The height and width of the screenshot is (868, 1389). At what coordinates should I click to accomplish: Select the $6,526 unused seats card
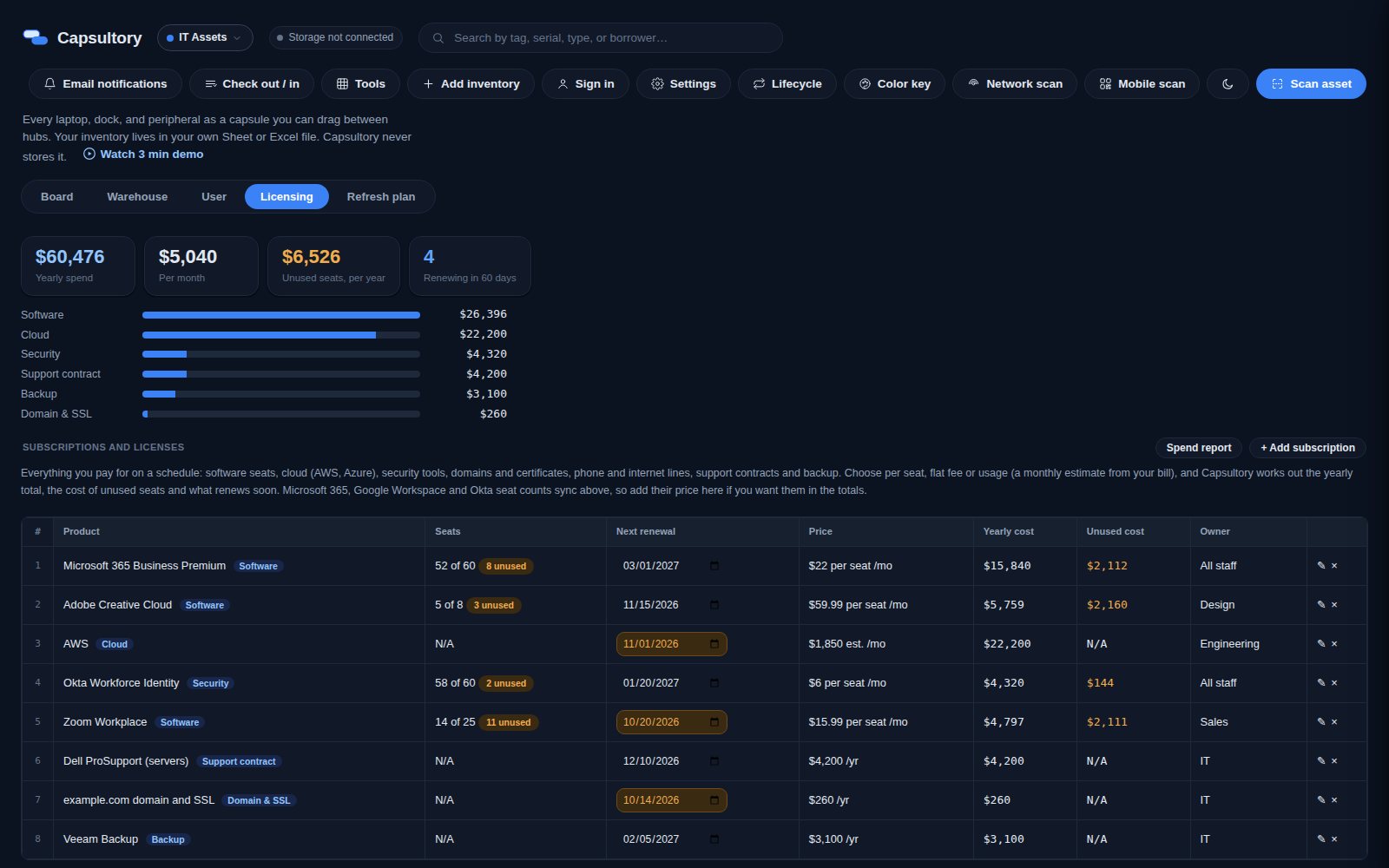(x=333, y=266)
